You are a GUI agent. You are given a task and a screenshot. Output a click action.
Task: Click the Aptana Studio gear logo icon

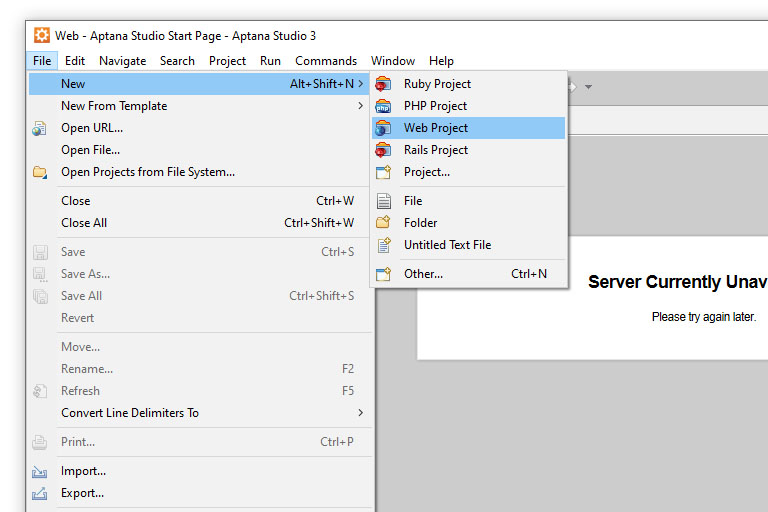tap(42, 35)
